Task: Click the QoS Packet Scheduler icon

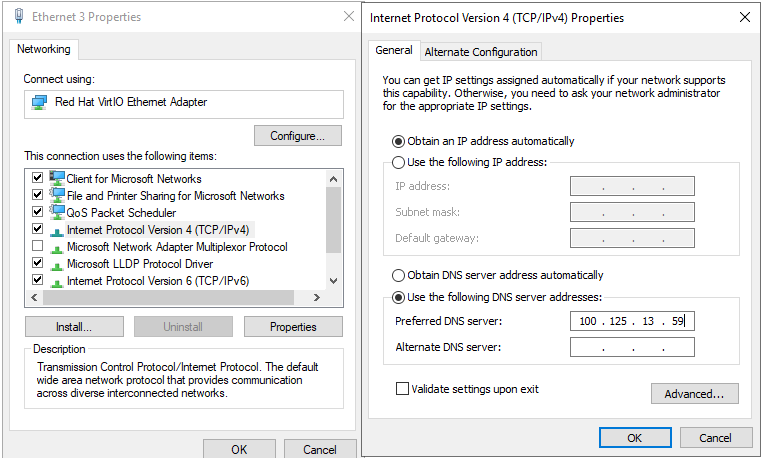Action: [x=57, y=213]
